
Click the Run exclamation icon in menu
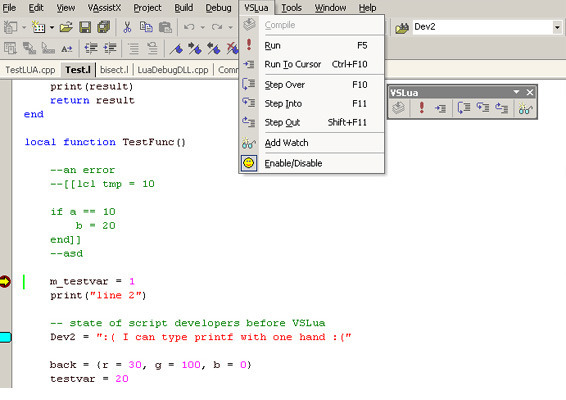pyautogui.click(x=249, y=45)
